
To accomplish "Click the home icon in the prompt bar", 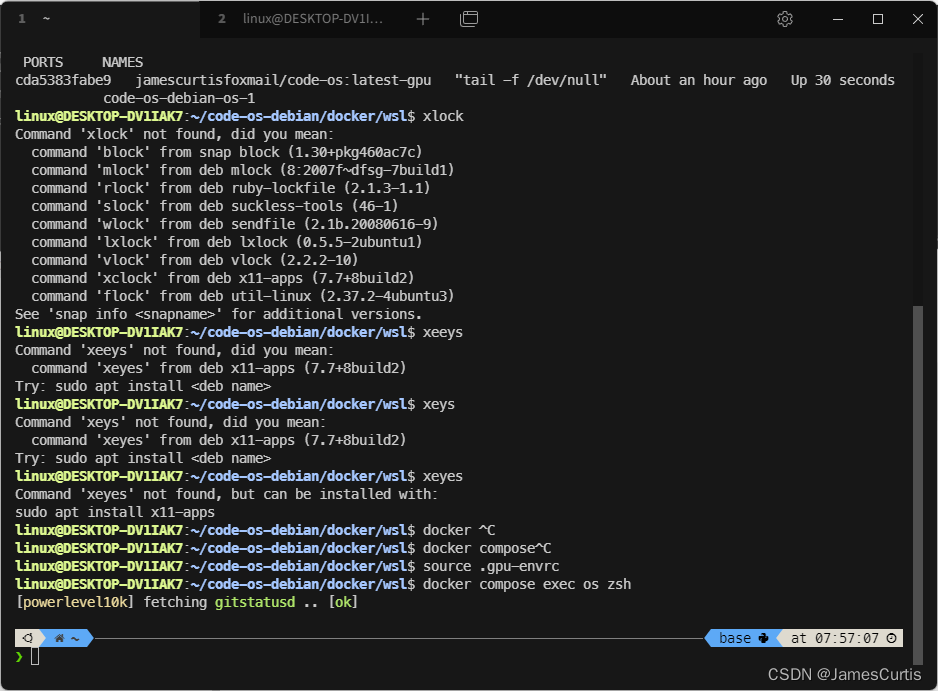I will (59, 638).
